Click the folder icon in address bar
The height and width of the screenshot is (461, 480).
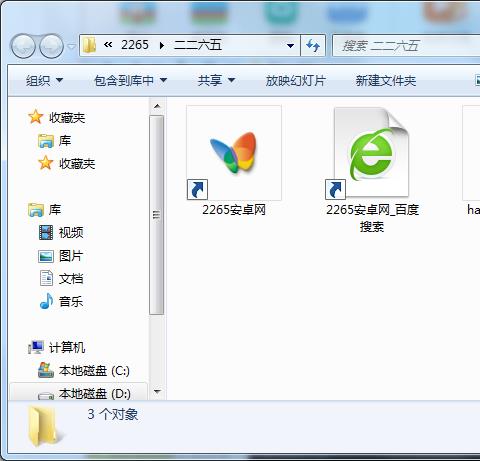pos(89,45)
